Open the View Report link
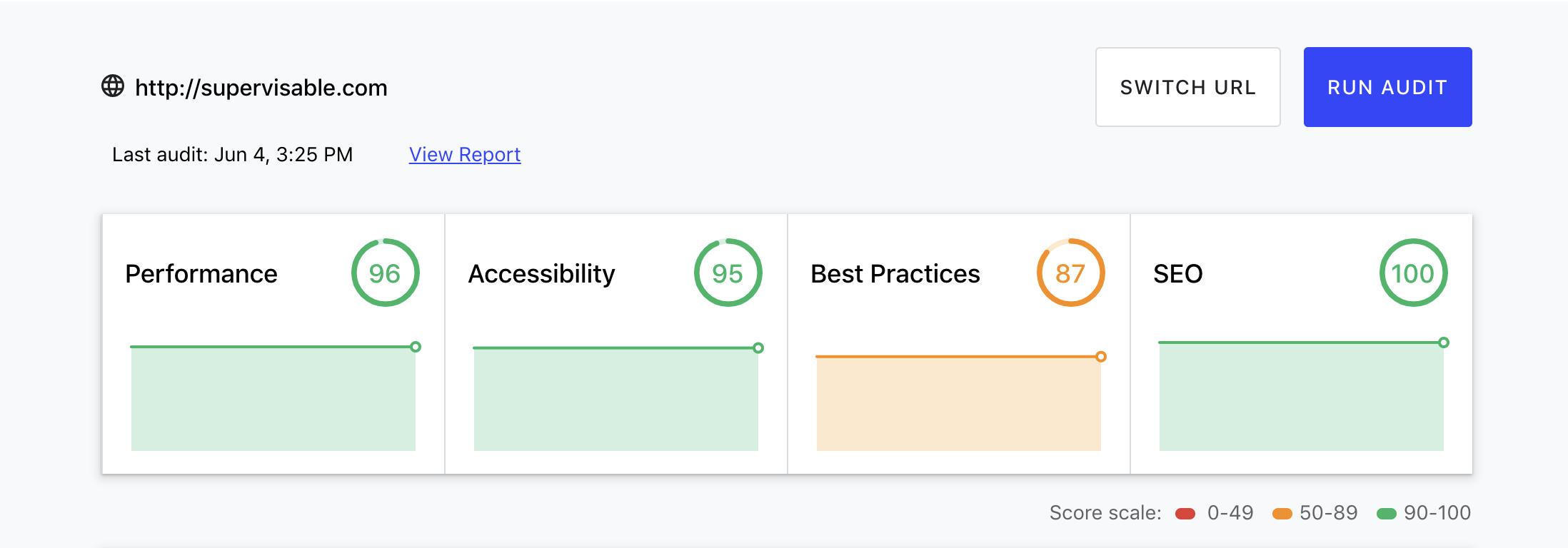This screenshot has width=1568, height=548. click(x=465, y=155)
